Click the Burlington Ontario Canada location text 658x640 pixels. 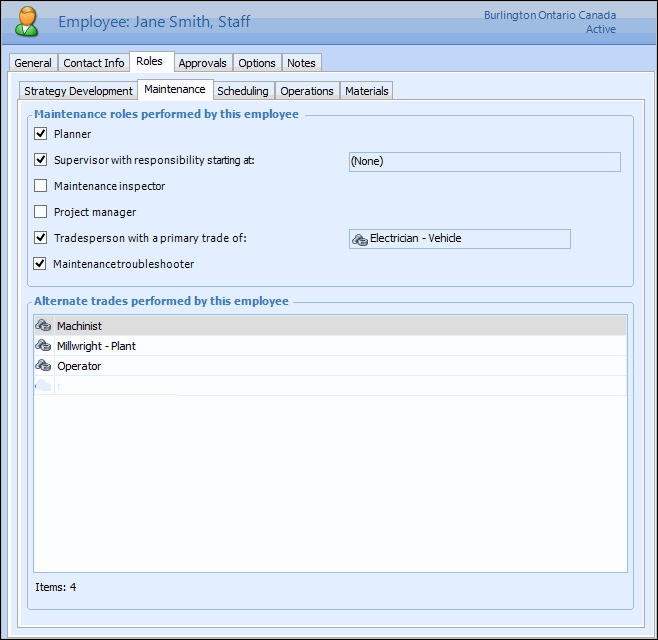click(550, 15)
